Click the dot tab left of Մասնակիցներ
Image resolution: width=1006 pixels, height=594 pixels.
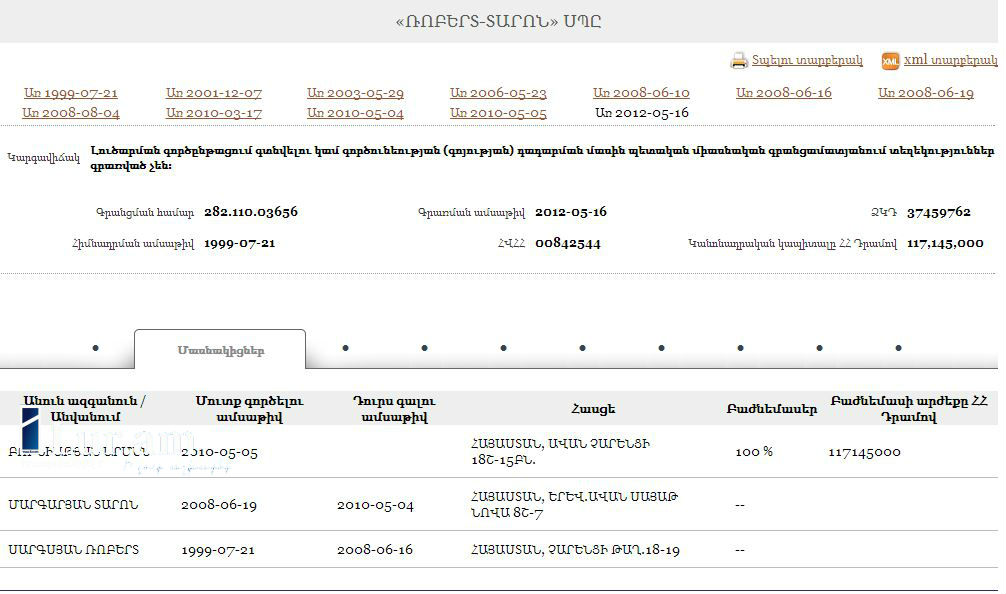click(95, 348)
